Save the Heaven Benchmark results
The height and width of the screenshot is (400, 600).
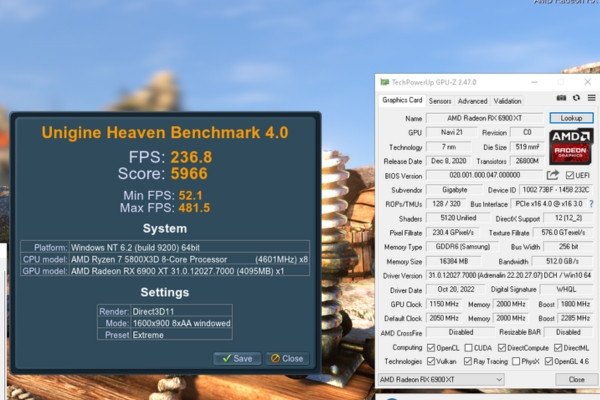click(237, 358)
